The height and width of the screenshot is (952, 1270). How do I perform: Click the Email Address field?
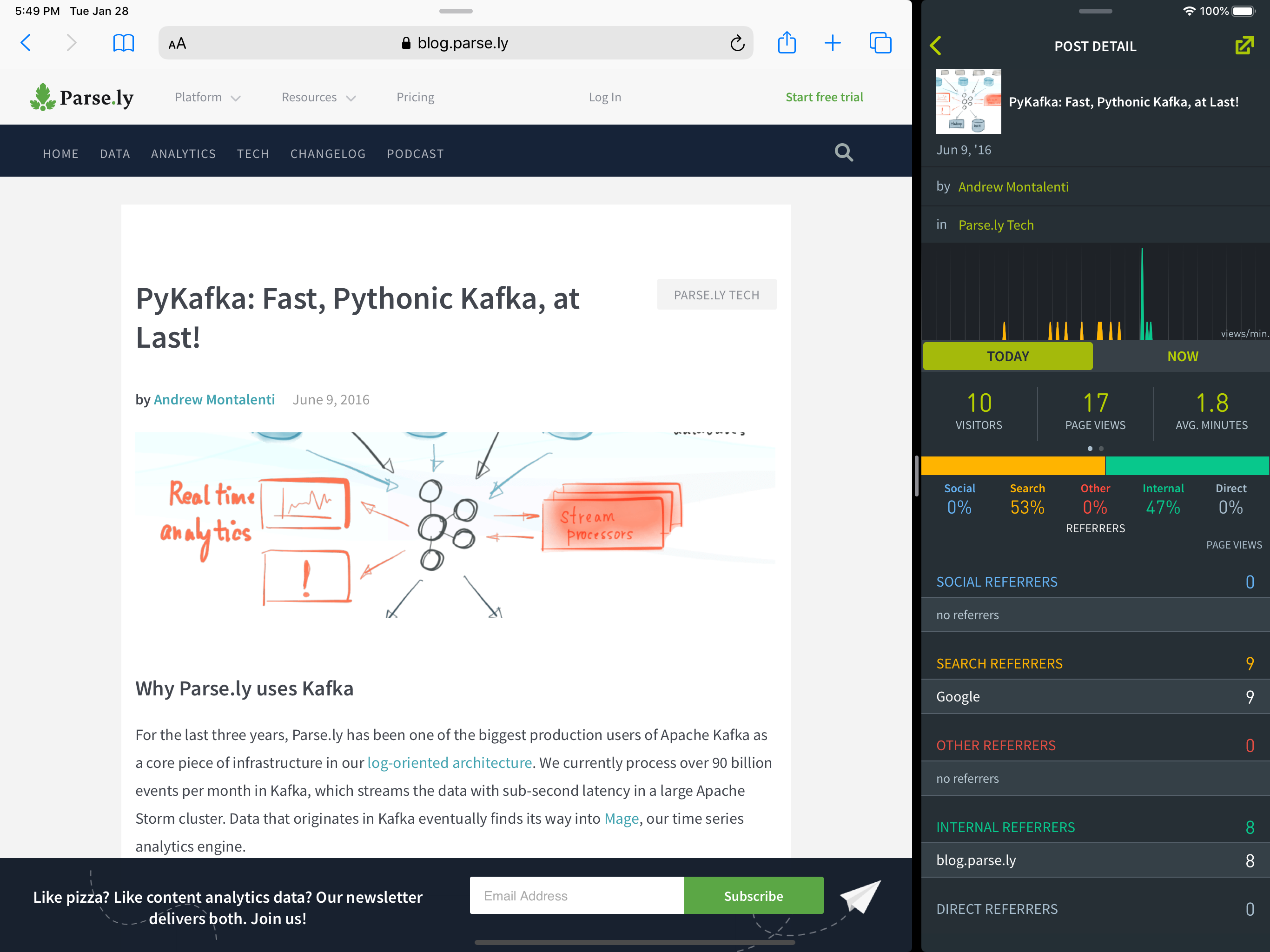coord(577,896)
